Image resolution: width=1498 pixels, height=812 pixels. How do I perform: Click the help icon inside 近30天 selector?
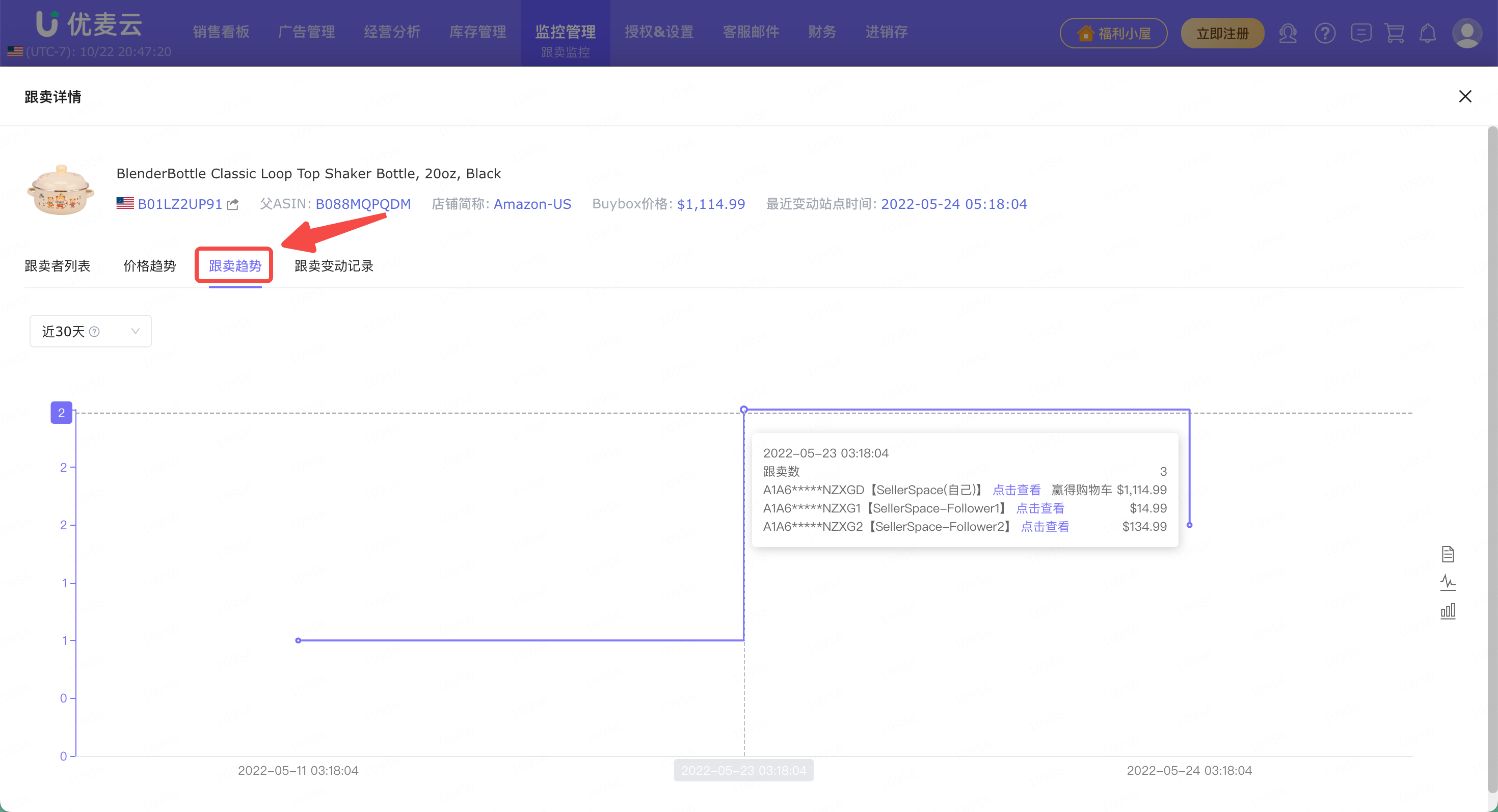tap(94, 331)
